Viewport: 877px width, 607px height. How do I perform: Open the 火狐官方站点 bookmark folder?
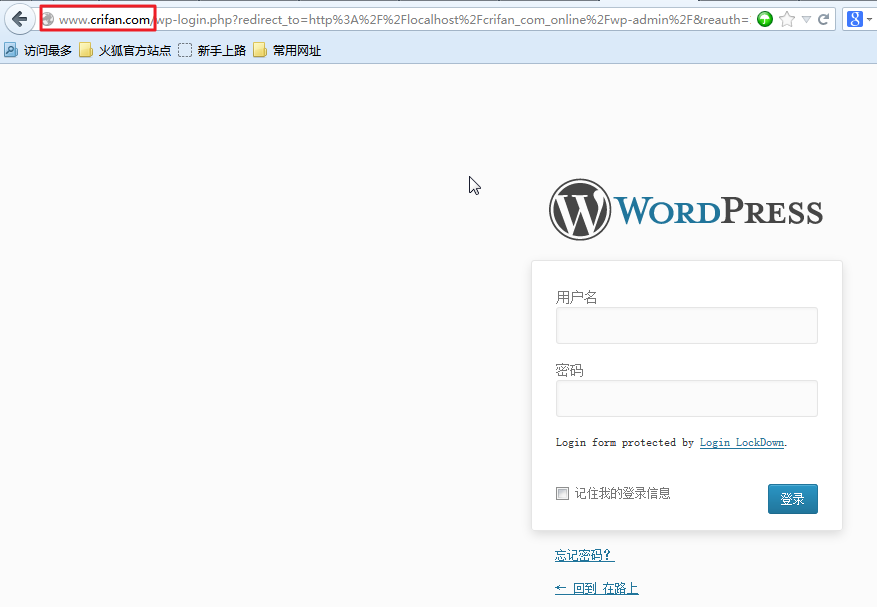point(125,50)
